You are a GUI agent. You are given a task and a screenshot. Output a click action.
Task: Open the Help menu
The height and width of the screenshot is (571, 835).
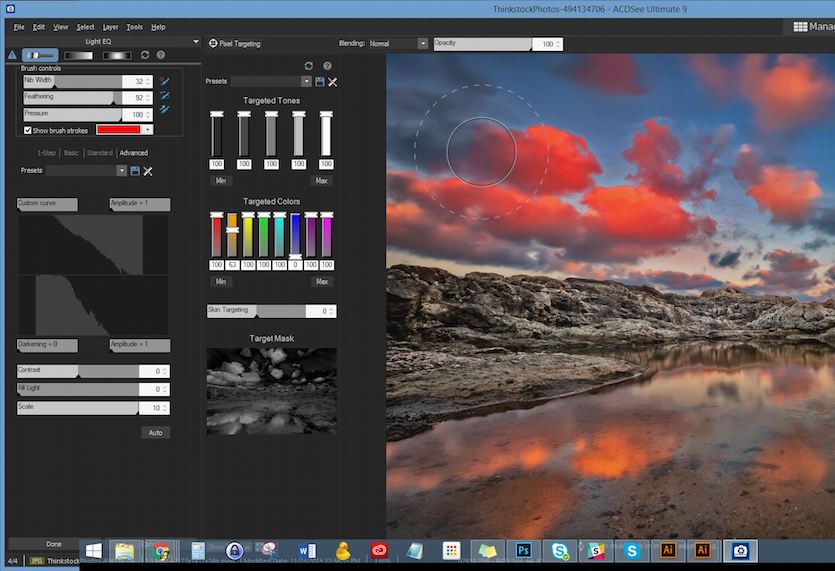(x=158, y=27)
